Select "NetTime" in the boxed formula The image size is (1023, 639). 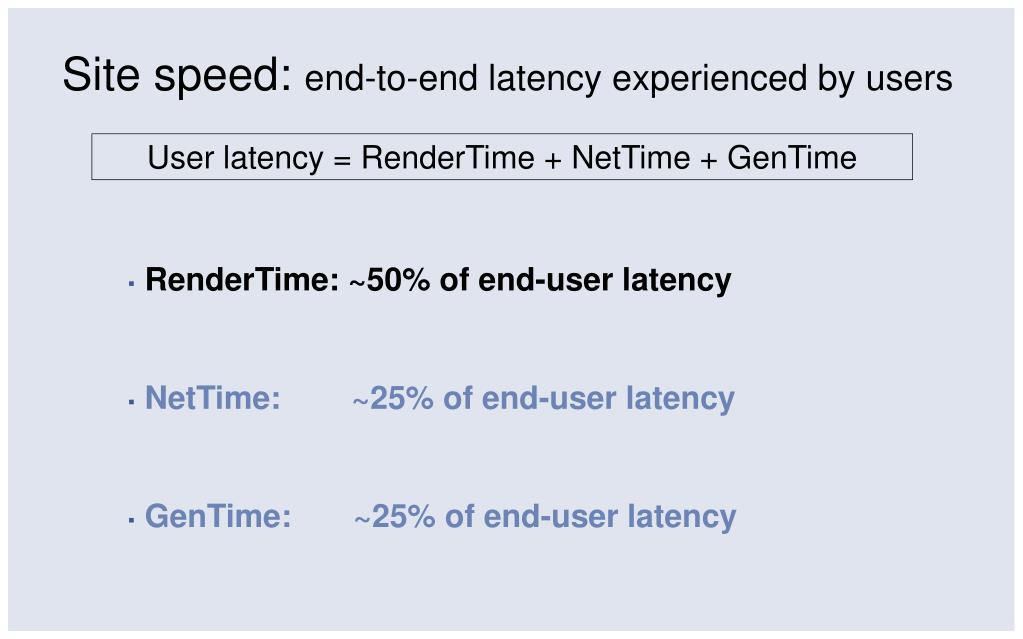click(631, 157)
